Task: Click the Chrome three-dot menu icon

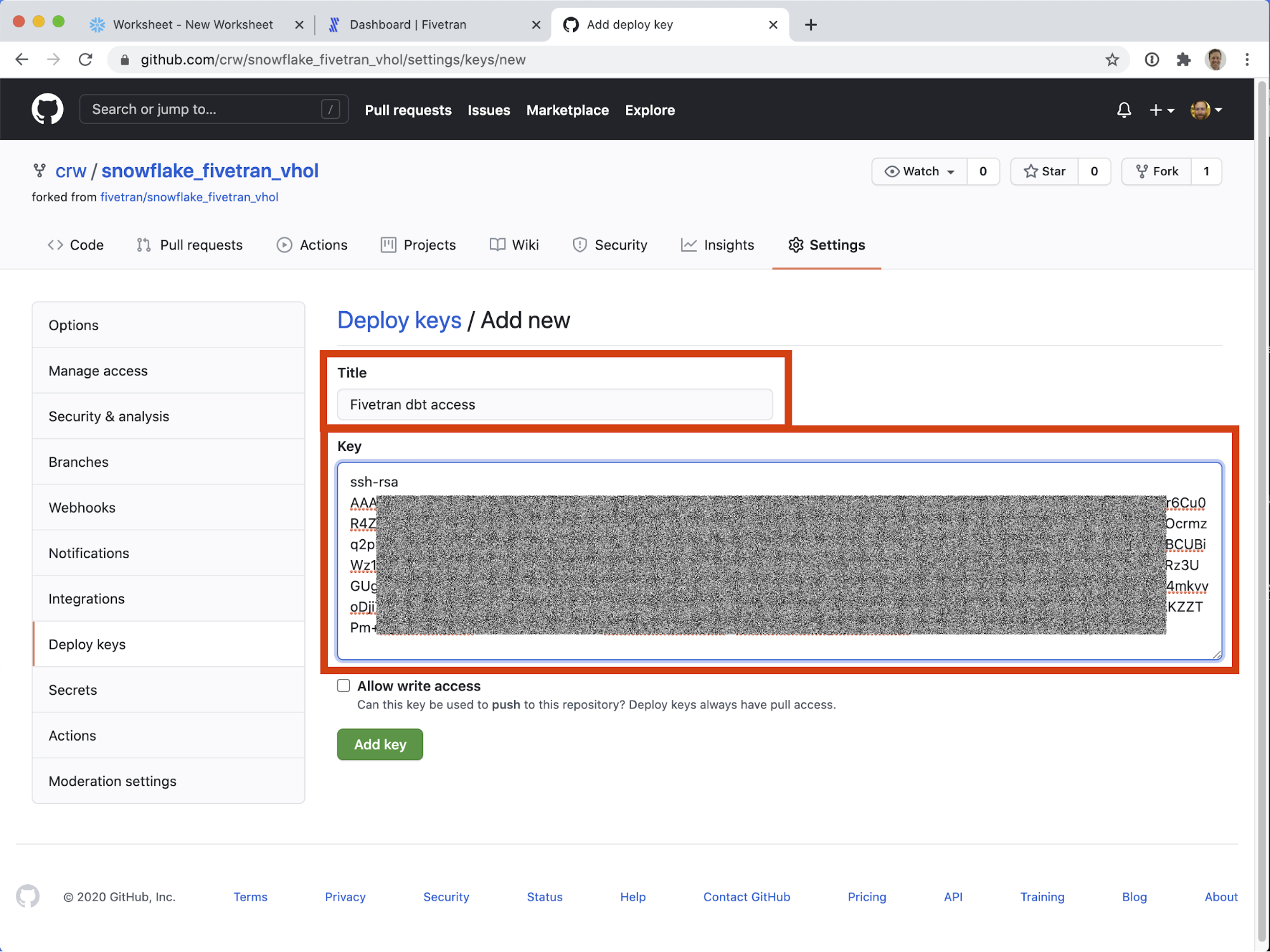Action: pos(1247,60)
